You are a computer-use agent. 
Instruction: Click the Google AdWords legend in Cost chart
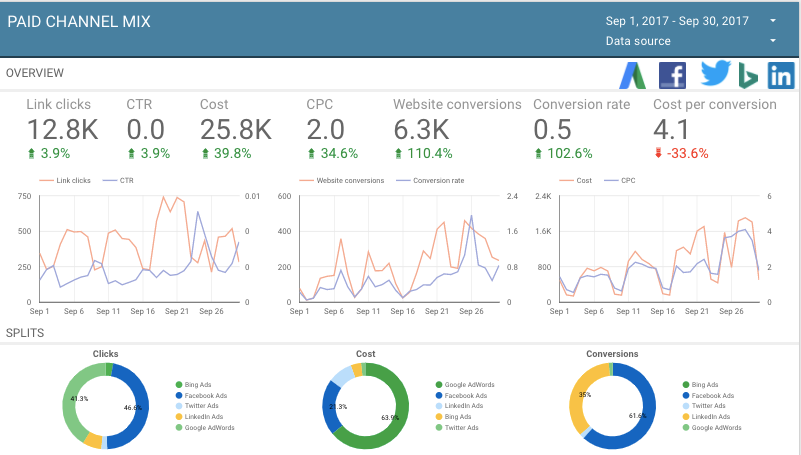[468, 385]
